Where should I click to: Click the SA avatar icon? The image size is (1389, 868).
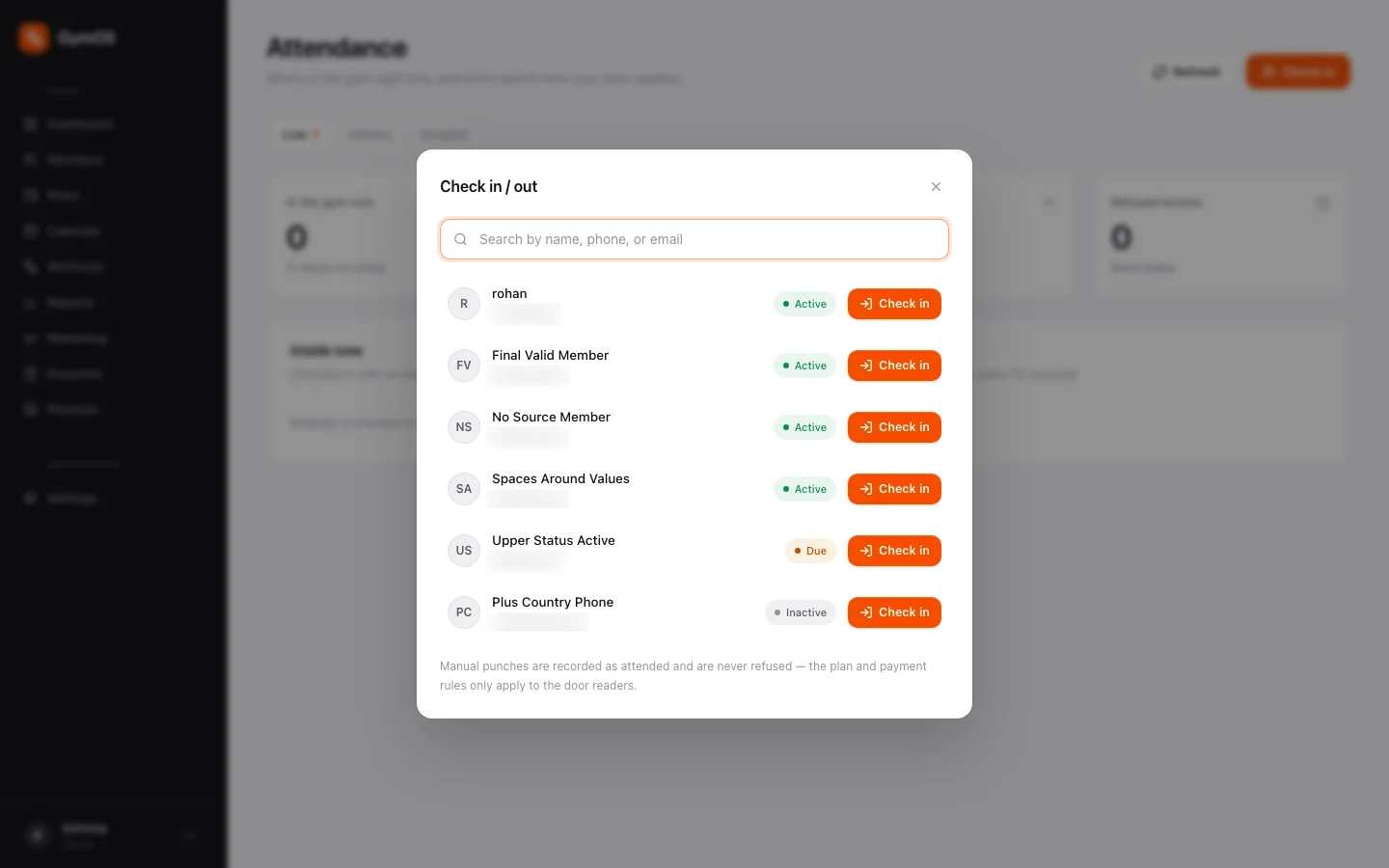(x=464, y=489)
